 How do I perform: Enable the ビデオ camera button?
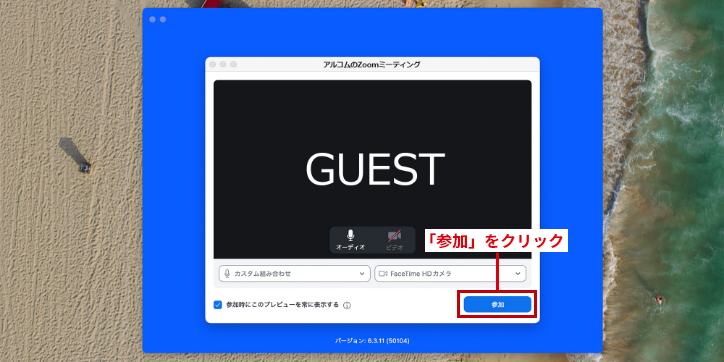click(394, 240)
